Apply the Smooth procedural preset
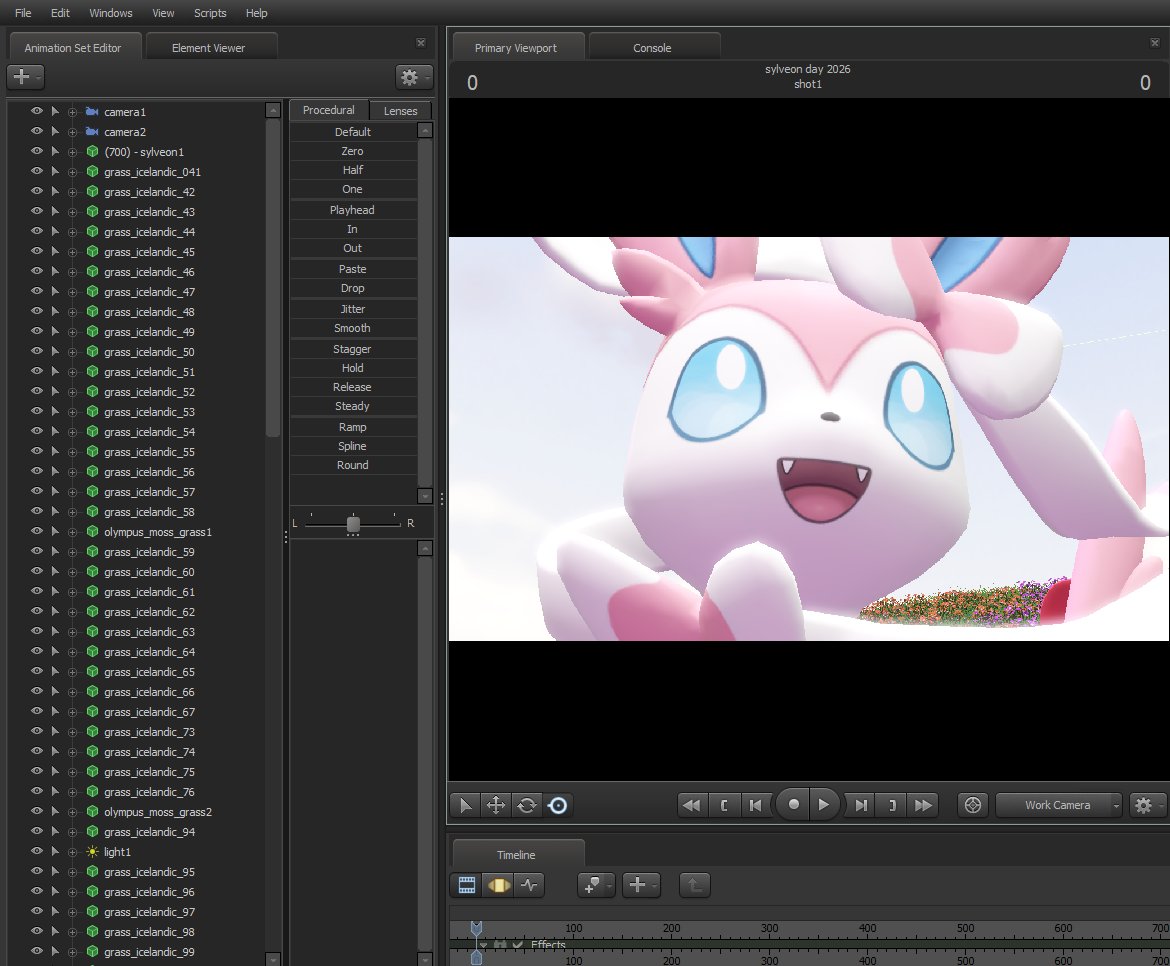1170x966 pixels. pos(353,327)
